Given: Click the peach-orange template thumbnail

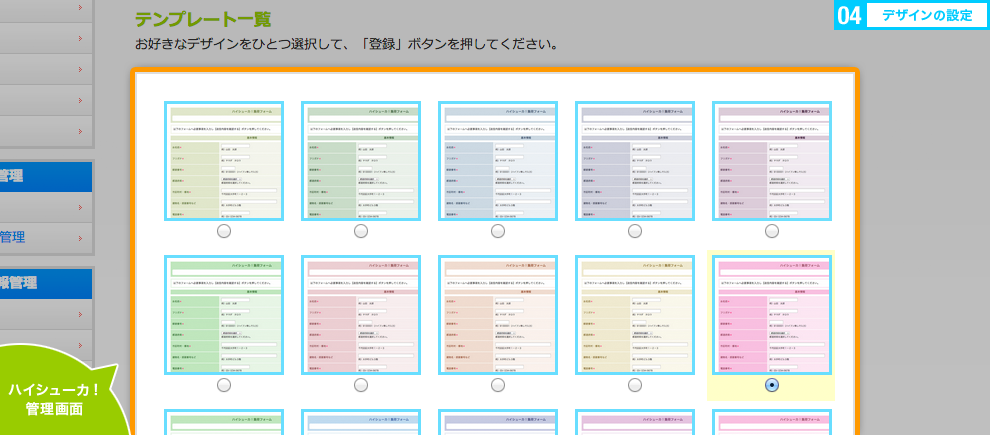Looking at the screenshot, I should 498,315.
